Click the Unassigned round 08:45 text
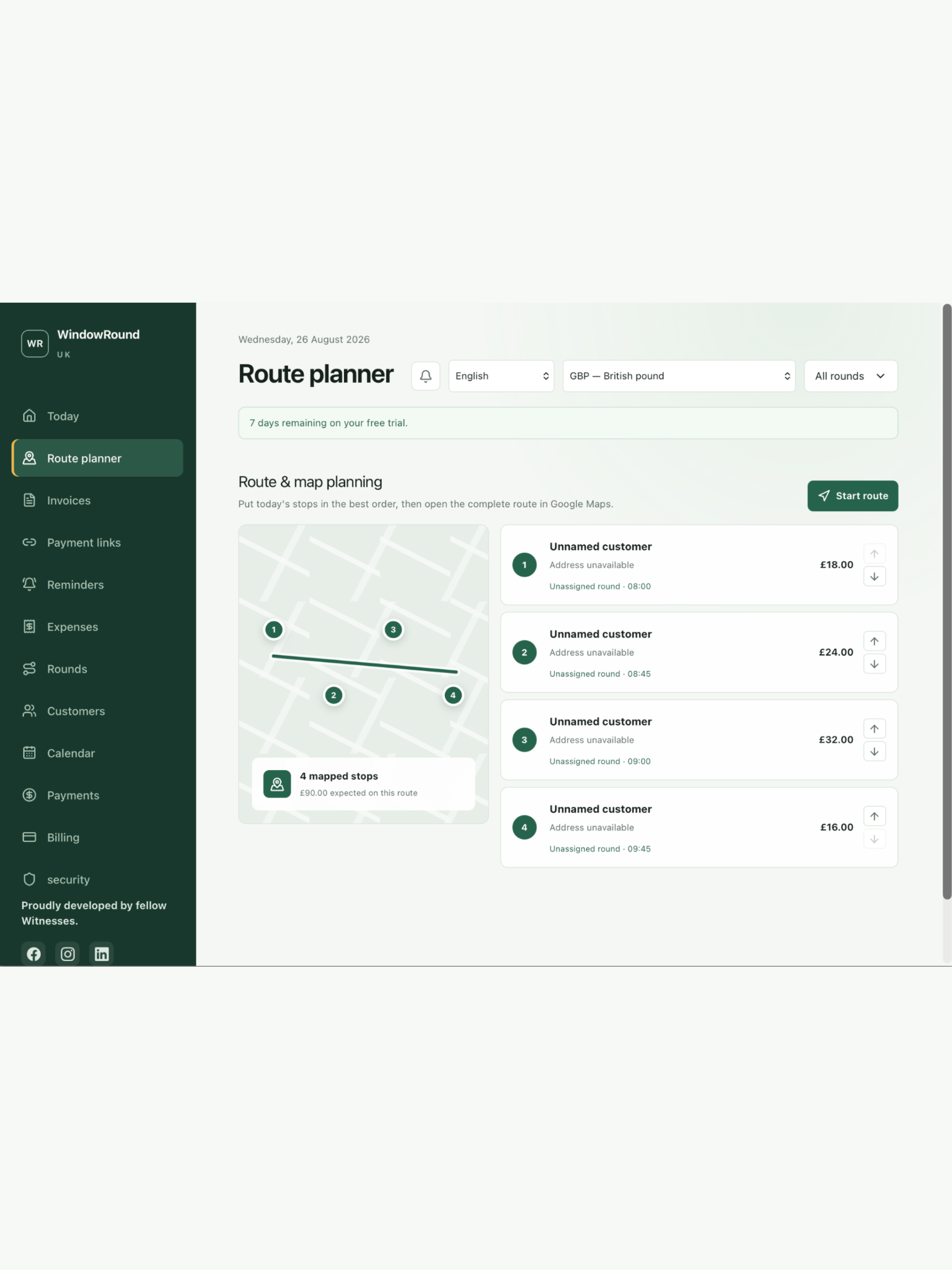This screenshot has height=1270, width=952. pyautogui.click(x=600, y=674)
